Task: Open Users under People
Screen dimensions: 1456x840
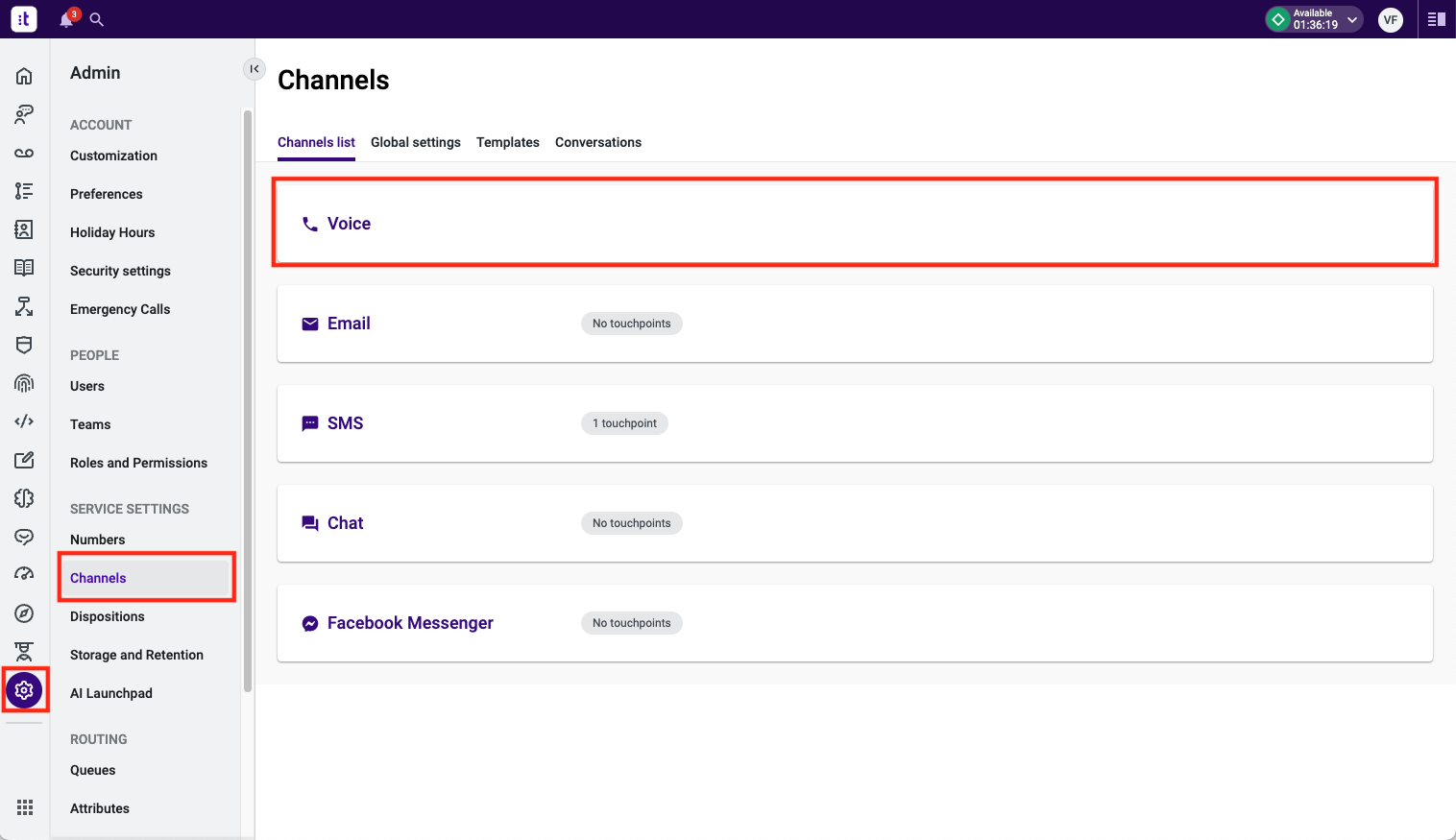Action: coord(87,386)
